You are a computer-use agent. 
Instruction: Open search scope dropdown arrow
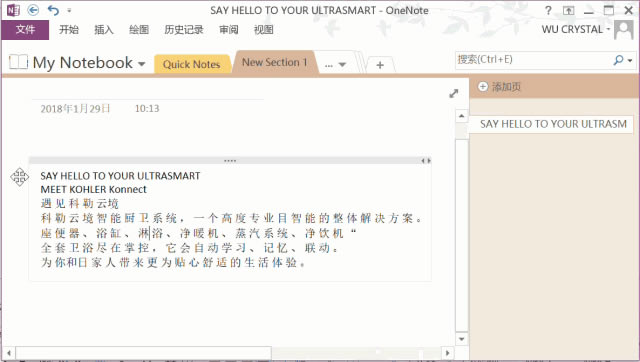click(630, 60)
